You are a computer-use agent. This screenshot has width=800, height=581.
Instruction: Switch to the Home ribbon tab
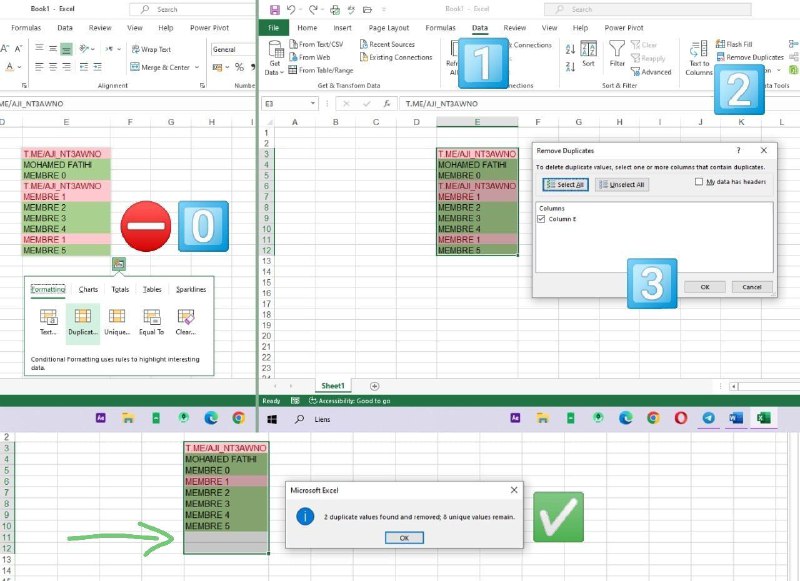(x=307, y=28)
